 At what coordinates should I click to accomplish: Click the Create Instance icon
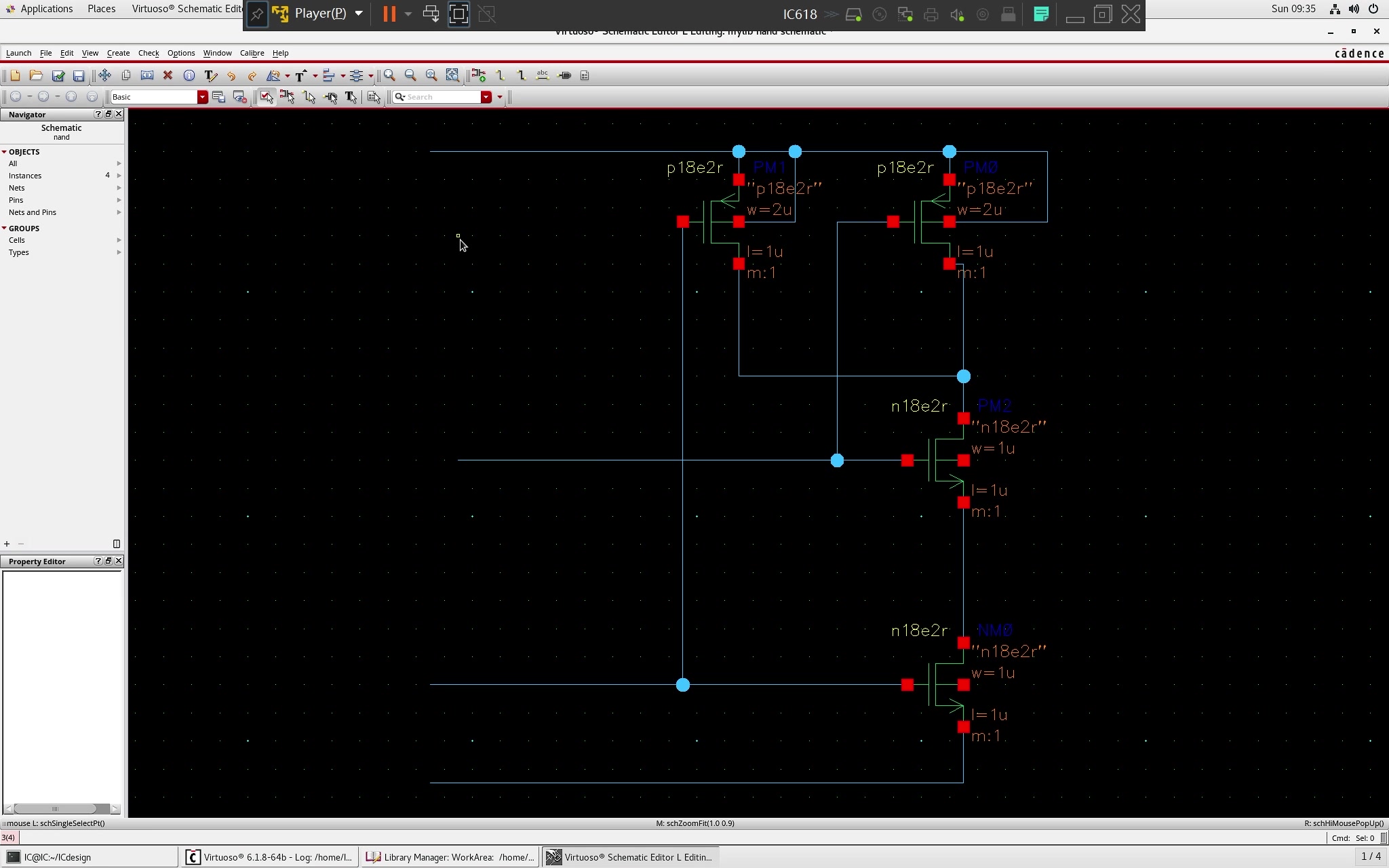coord(479,75)
